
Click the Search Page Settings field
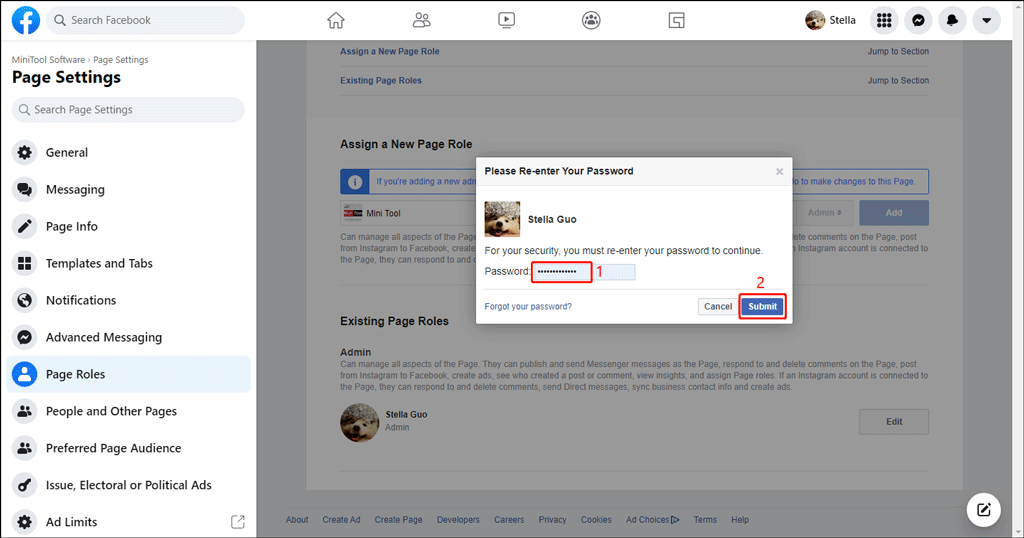click(x=128, y=110)
